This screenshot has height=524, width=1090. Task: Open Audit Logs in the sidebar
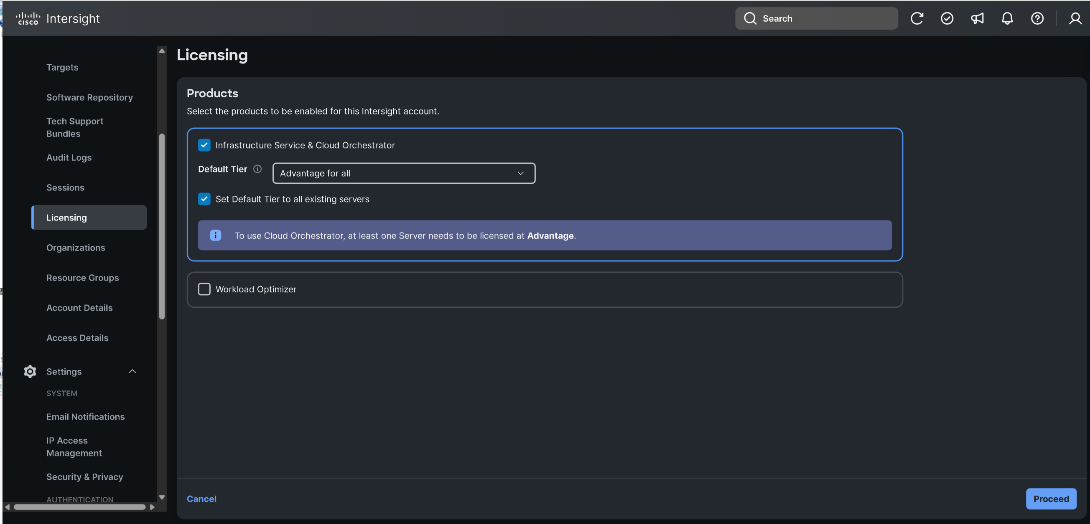69,158
